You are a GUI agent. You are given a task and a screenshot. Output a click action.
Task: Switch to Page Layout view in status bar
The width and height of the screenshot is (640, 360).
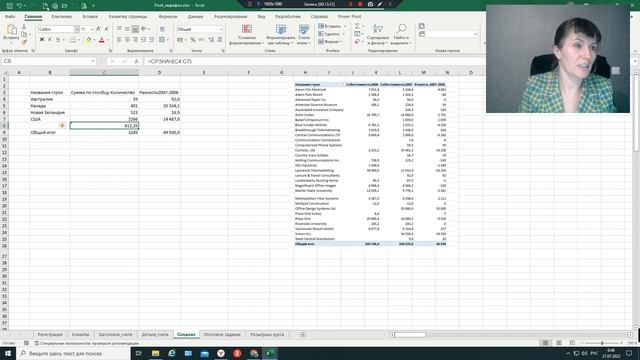[x=559, y=343]
